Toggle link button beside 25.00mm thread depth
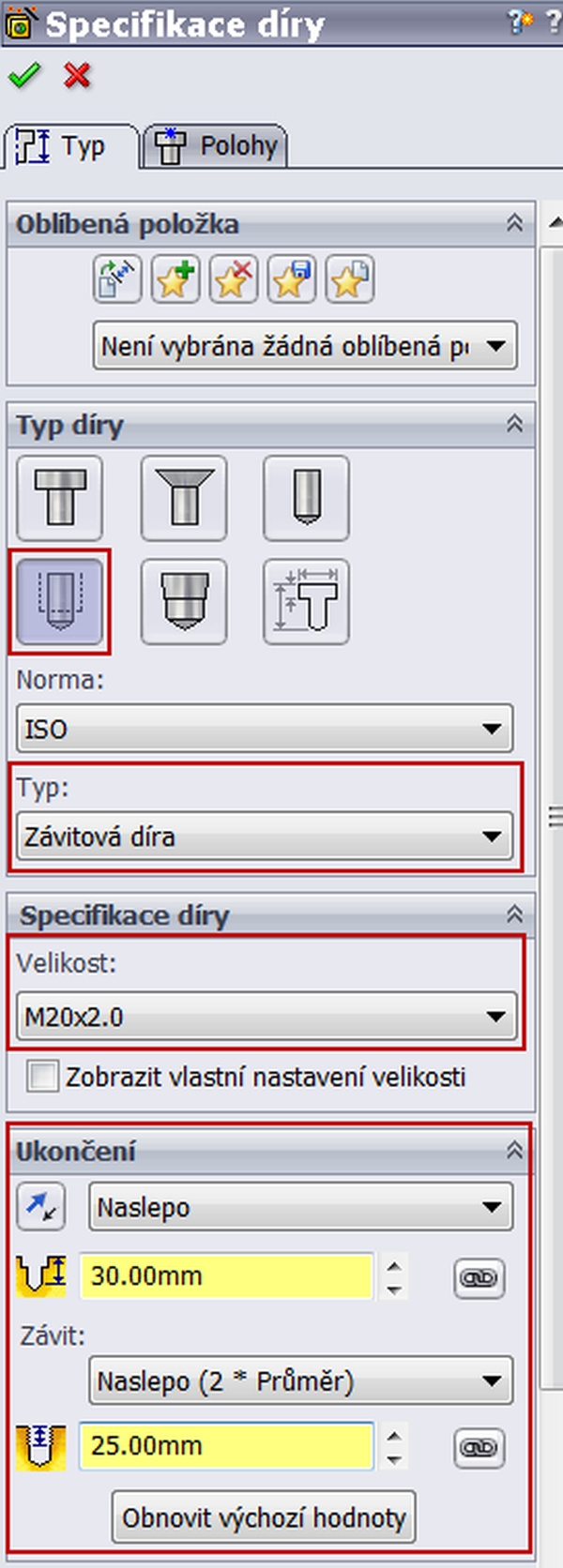Image resolution: width=563 pixels, height=1568 pixels. coord(479,1447)
